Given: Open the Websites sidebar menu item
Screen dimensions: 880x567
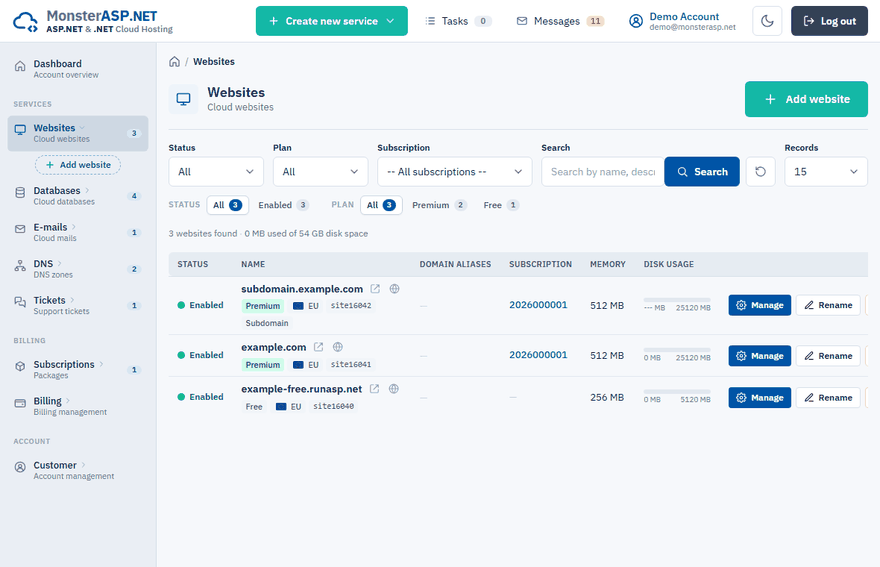Looking at the screenshot, I should [77, 134].
